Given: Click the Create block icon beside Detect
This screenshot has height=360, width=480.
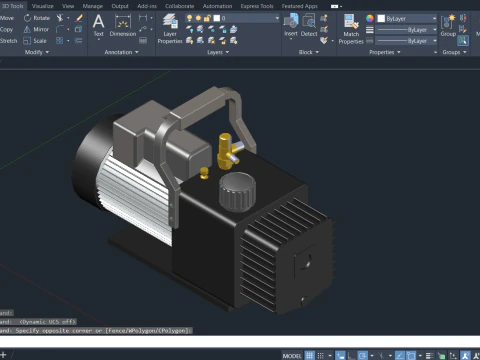Looking at the screenshot, I should pos(324,18).
